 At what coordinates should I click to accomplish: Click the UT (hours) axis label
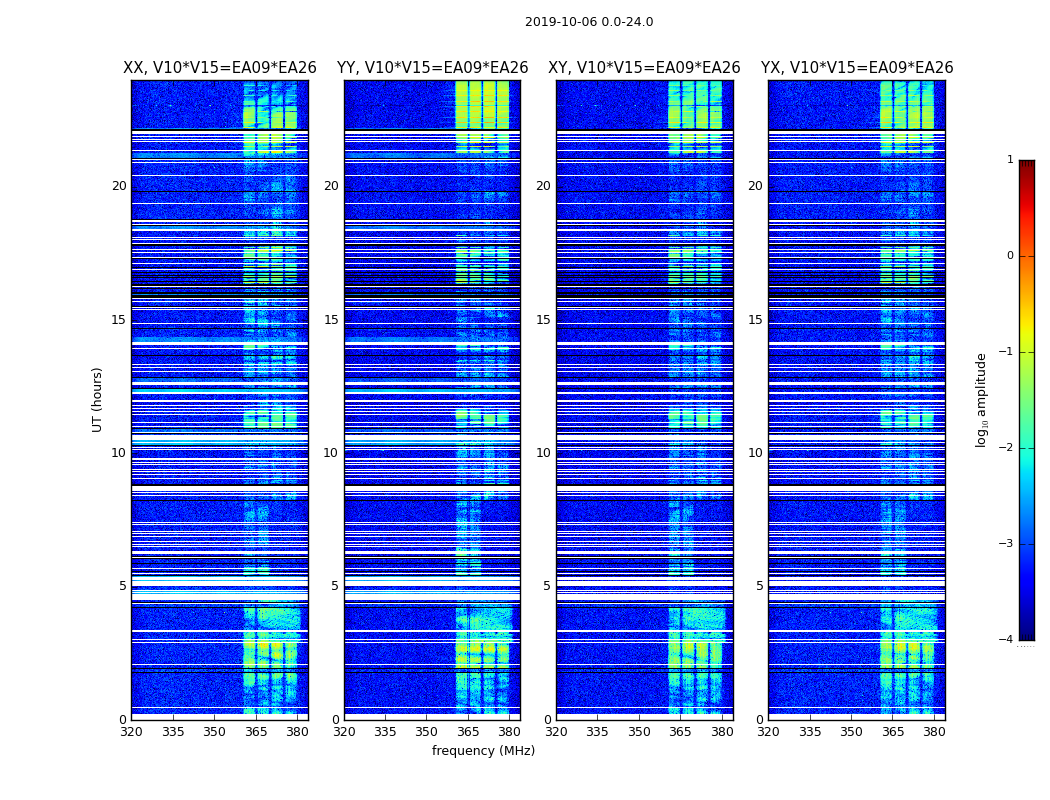tap(97, 400)
